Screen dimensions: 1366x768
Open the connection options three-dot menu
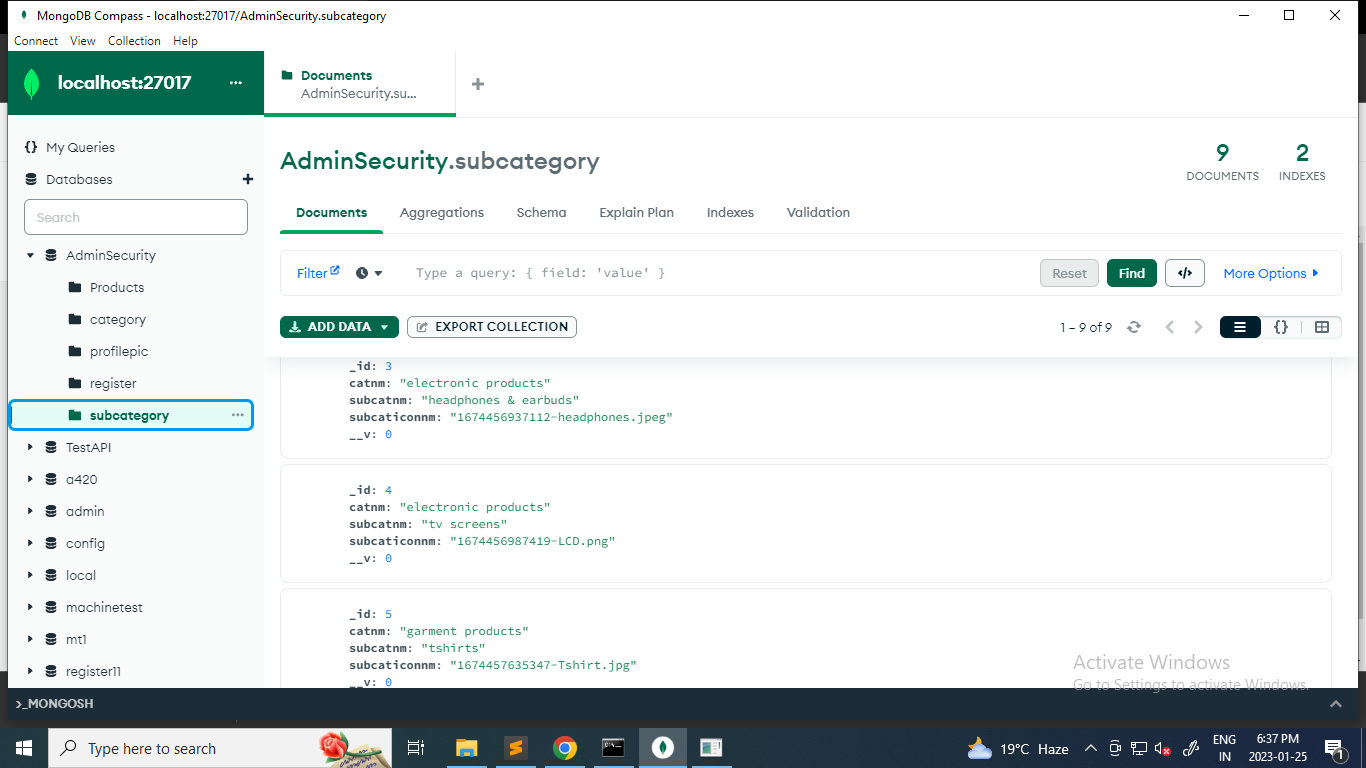click(x=236, y=83)
